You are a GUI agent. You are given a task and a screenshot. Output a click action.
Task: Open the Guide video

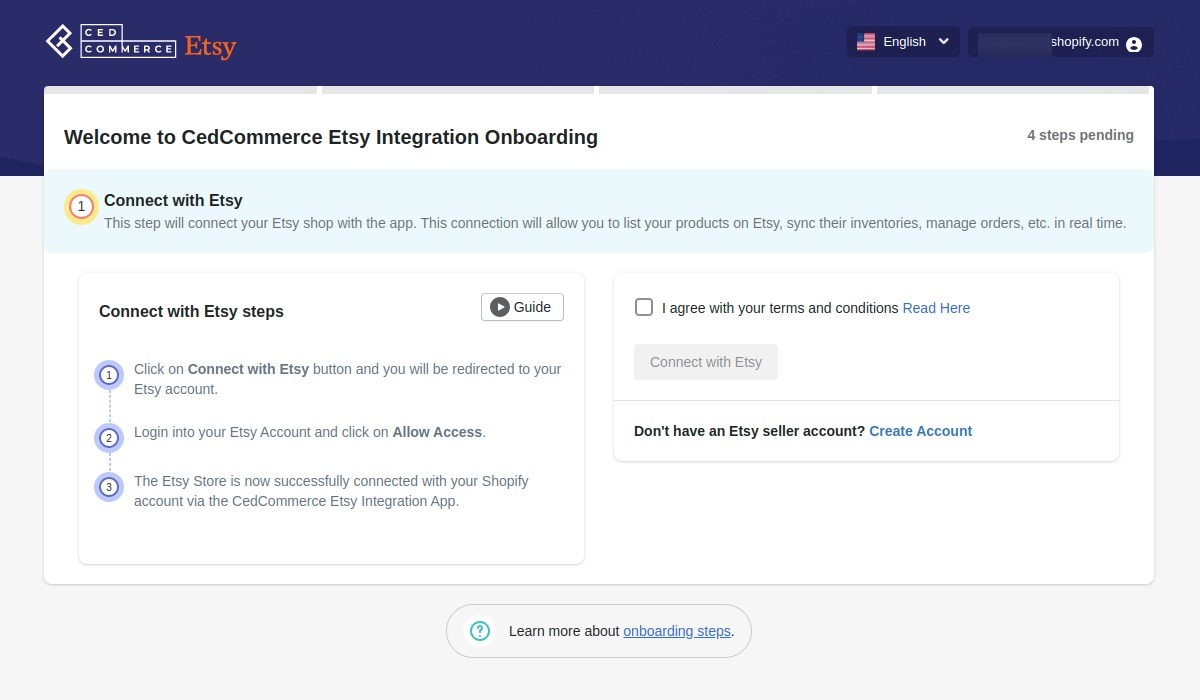tap(522, 307)
